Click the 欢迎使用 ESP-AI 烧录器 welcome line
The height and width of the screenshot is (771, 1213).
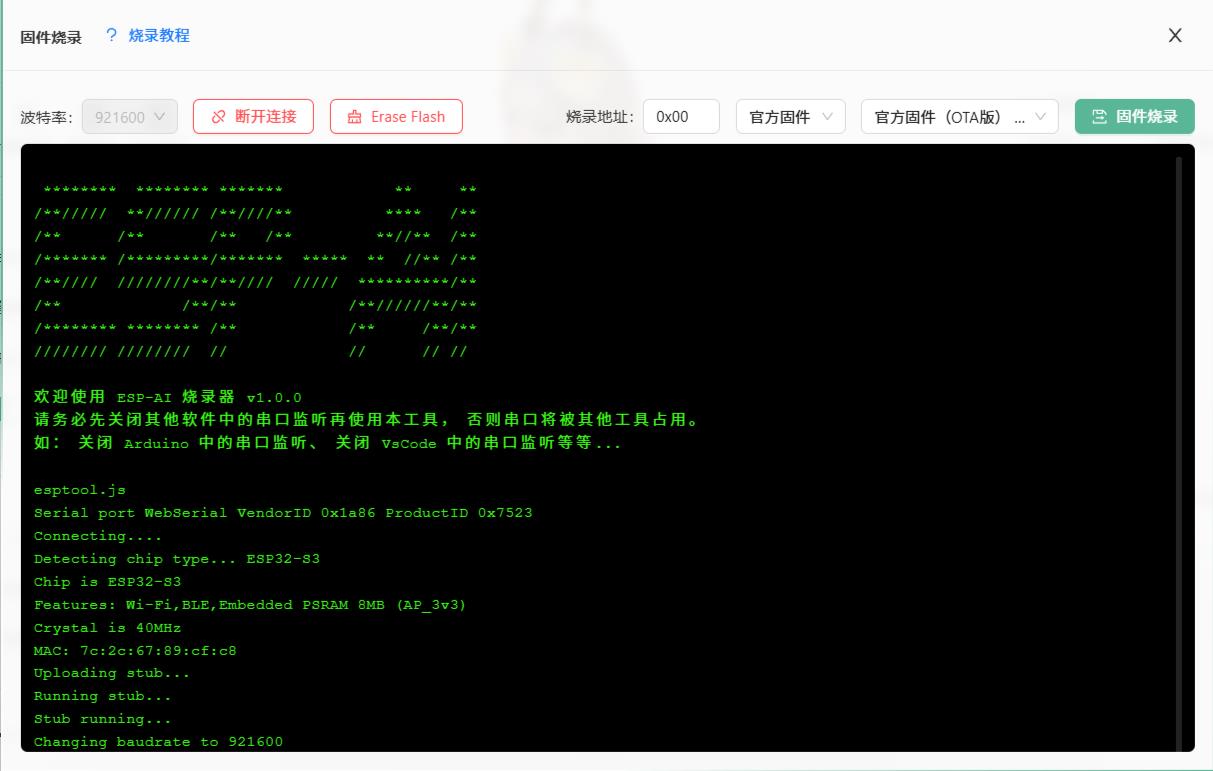(167, 397)
